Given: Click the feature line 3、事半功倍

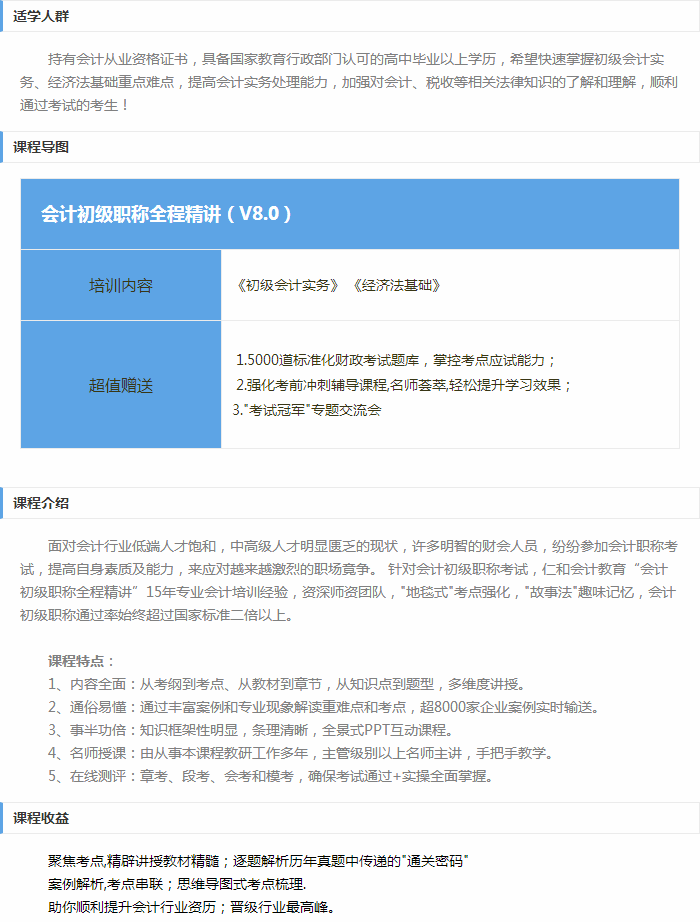Looking at the screenshot, I should (x=251, y=730).
